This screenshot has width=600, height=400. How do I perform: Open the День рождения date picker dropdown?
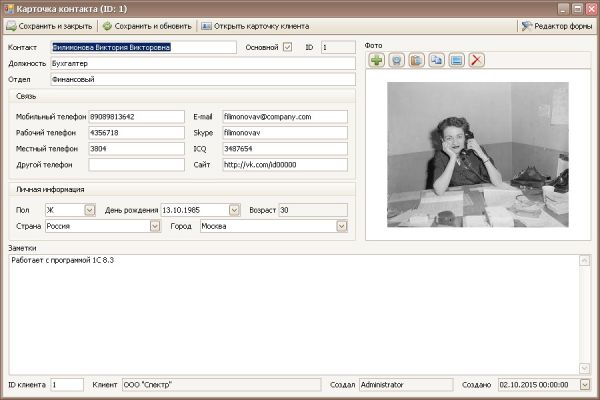tap(234, 210)
